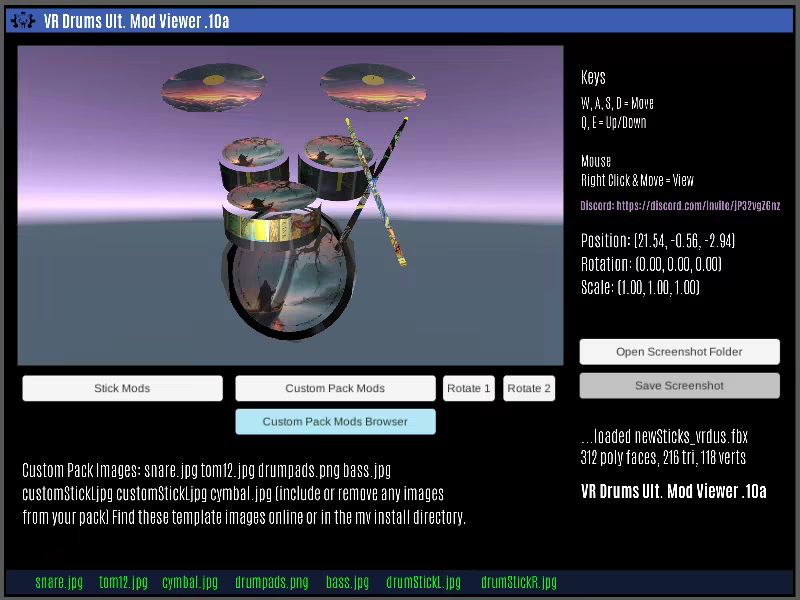Click the crossed drumsticks in the viewport
Viewport: 800px width, 600px height.
coord(377,190)
